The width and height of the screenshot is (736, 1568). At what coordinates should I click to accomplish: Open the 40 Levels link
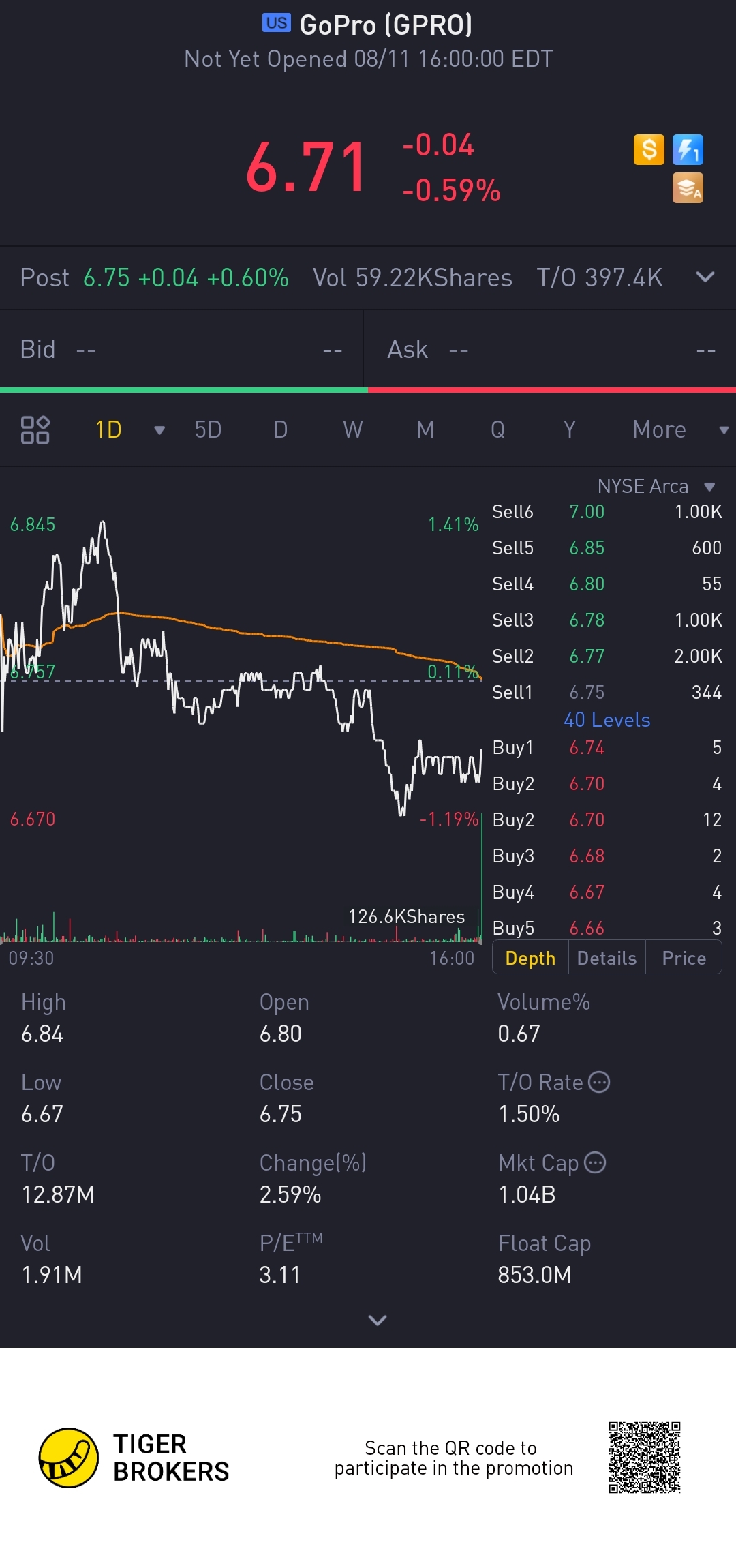(607, 720)
